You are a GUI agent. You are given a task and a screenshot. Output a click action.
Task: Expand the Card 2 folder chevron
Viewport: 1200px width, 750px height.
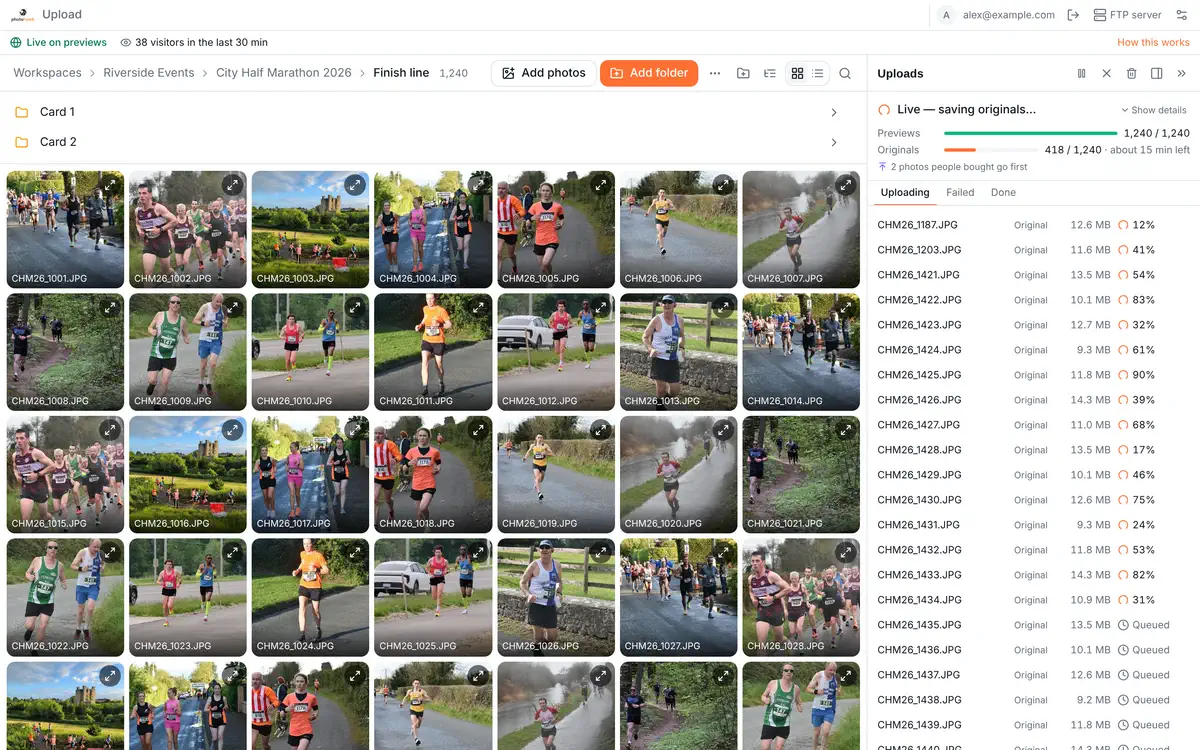coord(834,142)
